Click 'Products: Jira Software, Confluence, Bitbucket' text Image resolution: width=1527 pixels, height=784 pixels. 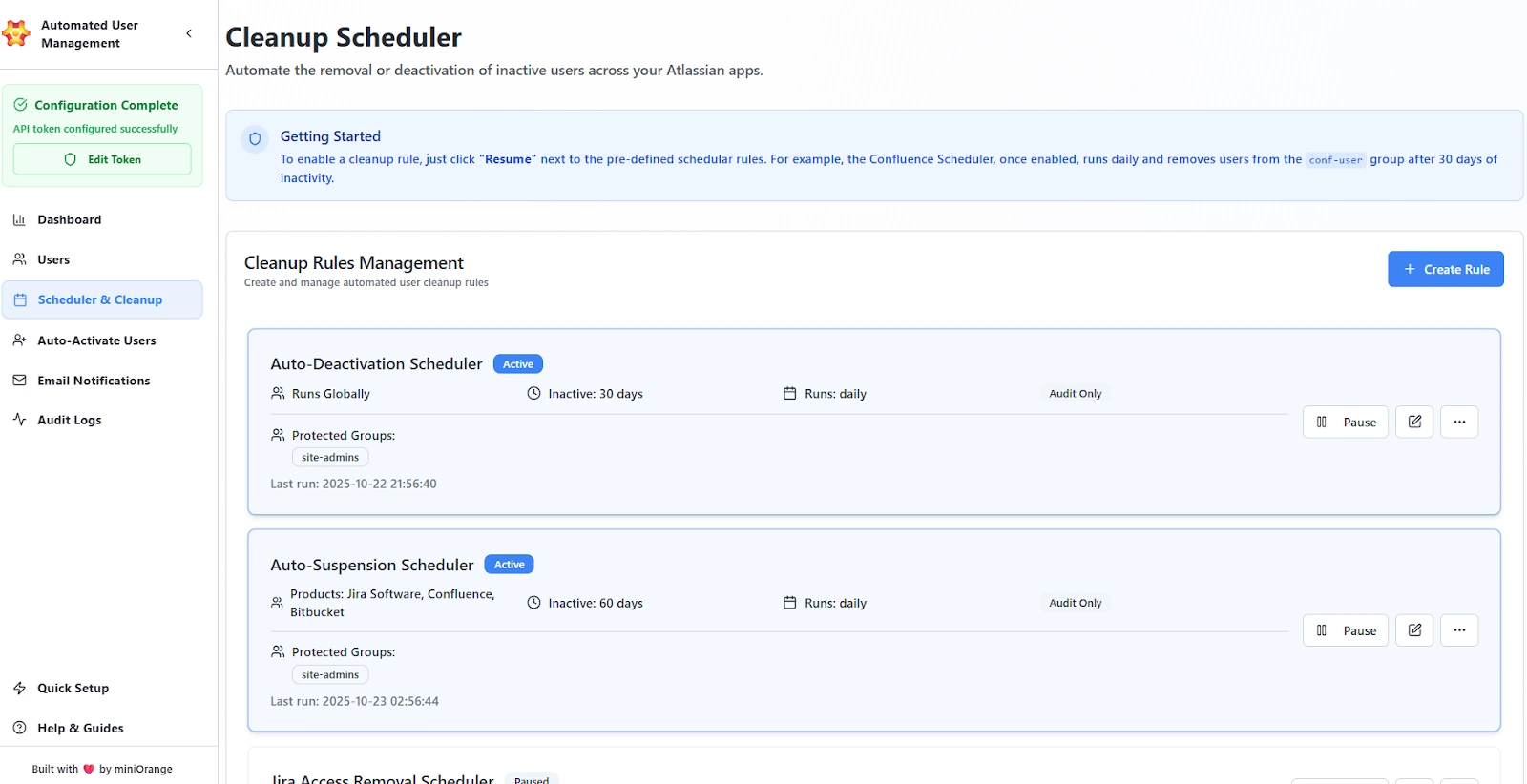392,603
